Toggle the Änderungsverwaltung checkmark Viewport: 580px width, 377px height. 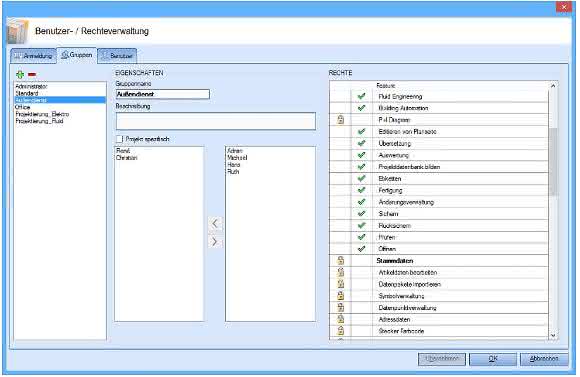pyautogui.click(x=361, y=202)
